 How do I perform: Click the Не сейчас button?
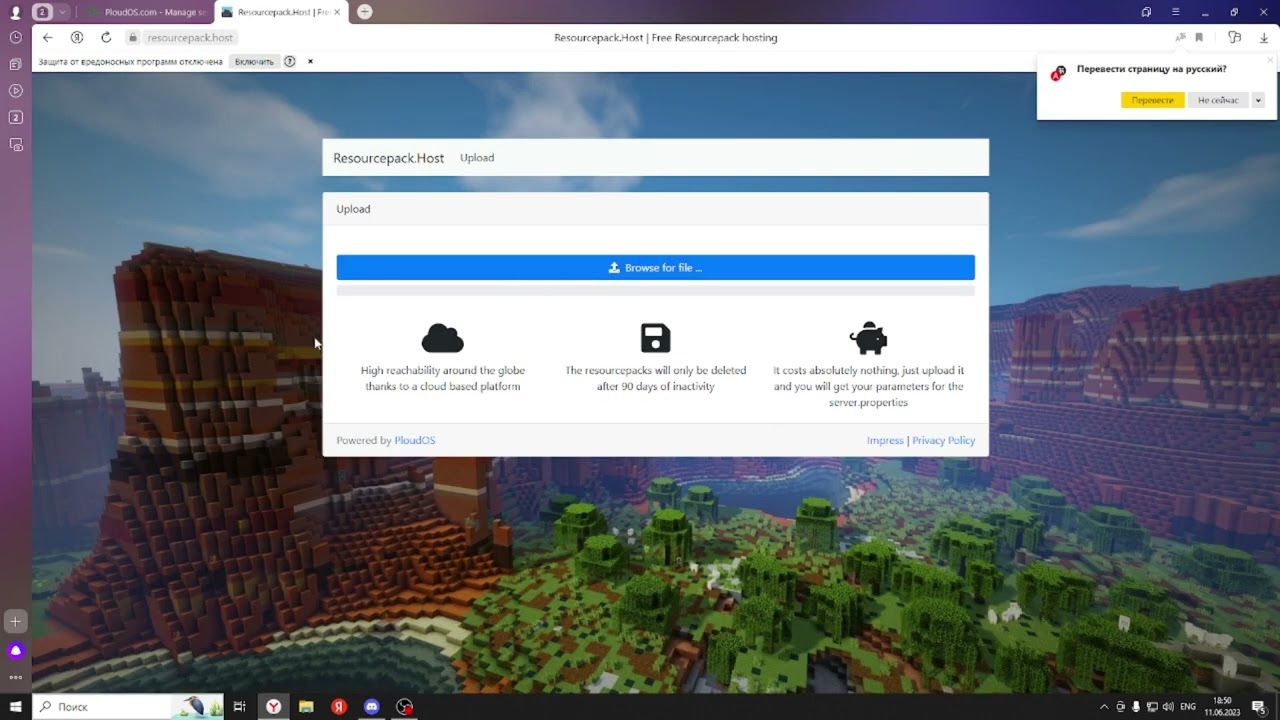1218,100
